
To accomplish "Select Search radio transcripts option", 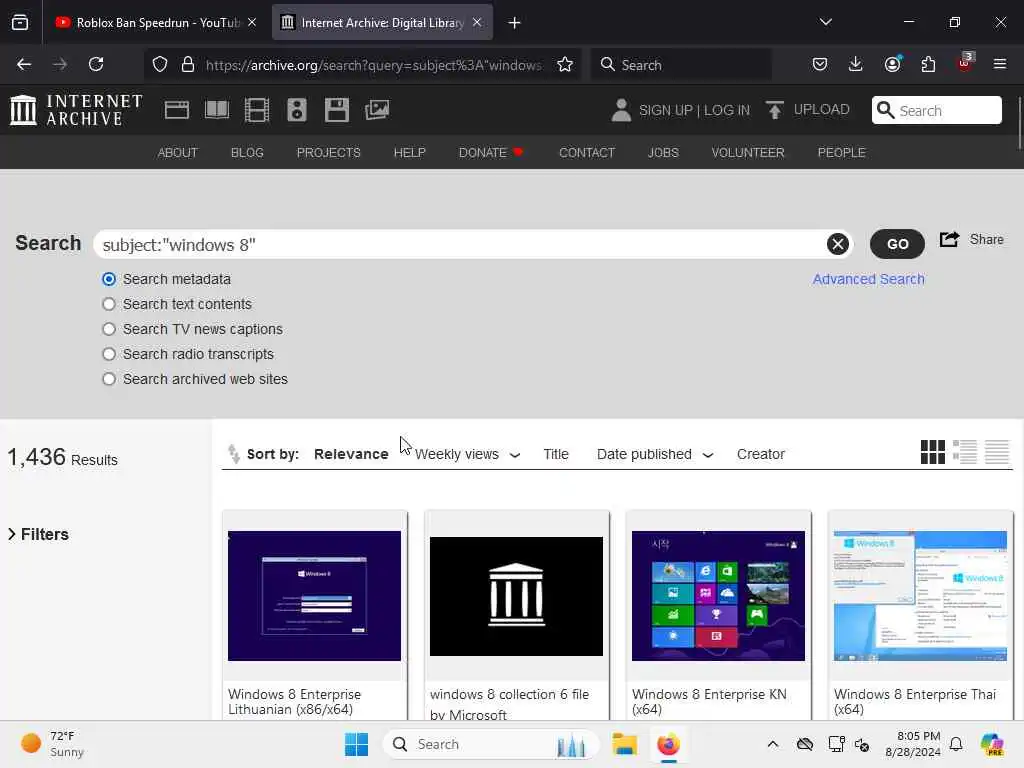I will point(109,354).
